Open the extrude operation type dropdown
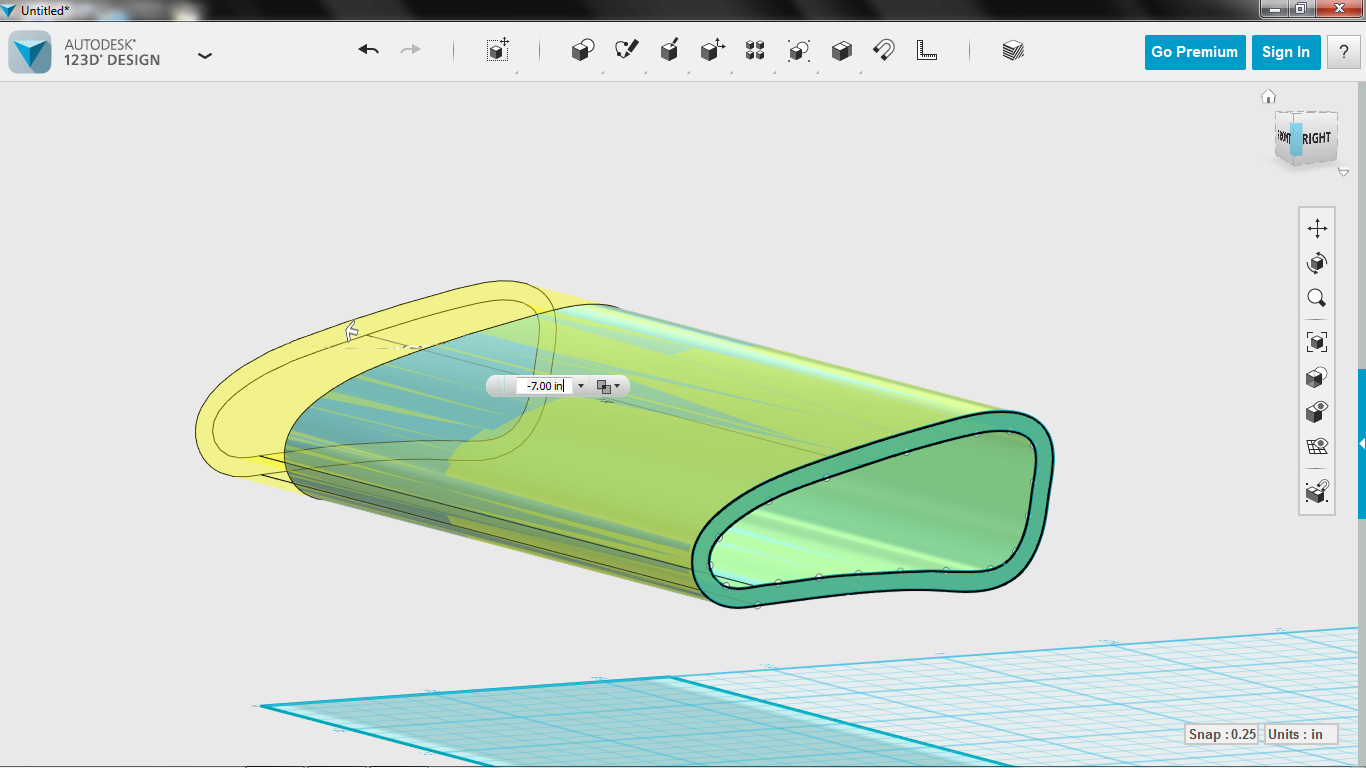Screen dimensions: 1366x768 coord(608,386)
